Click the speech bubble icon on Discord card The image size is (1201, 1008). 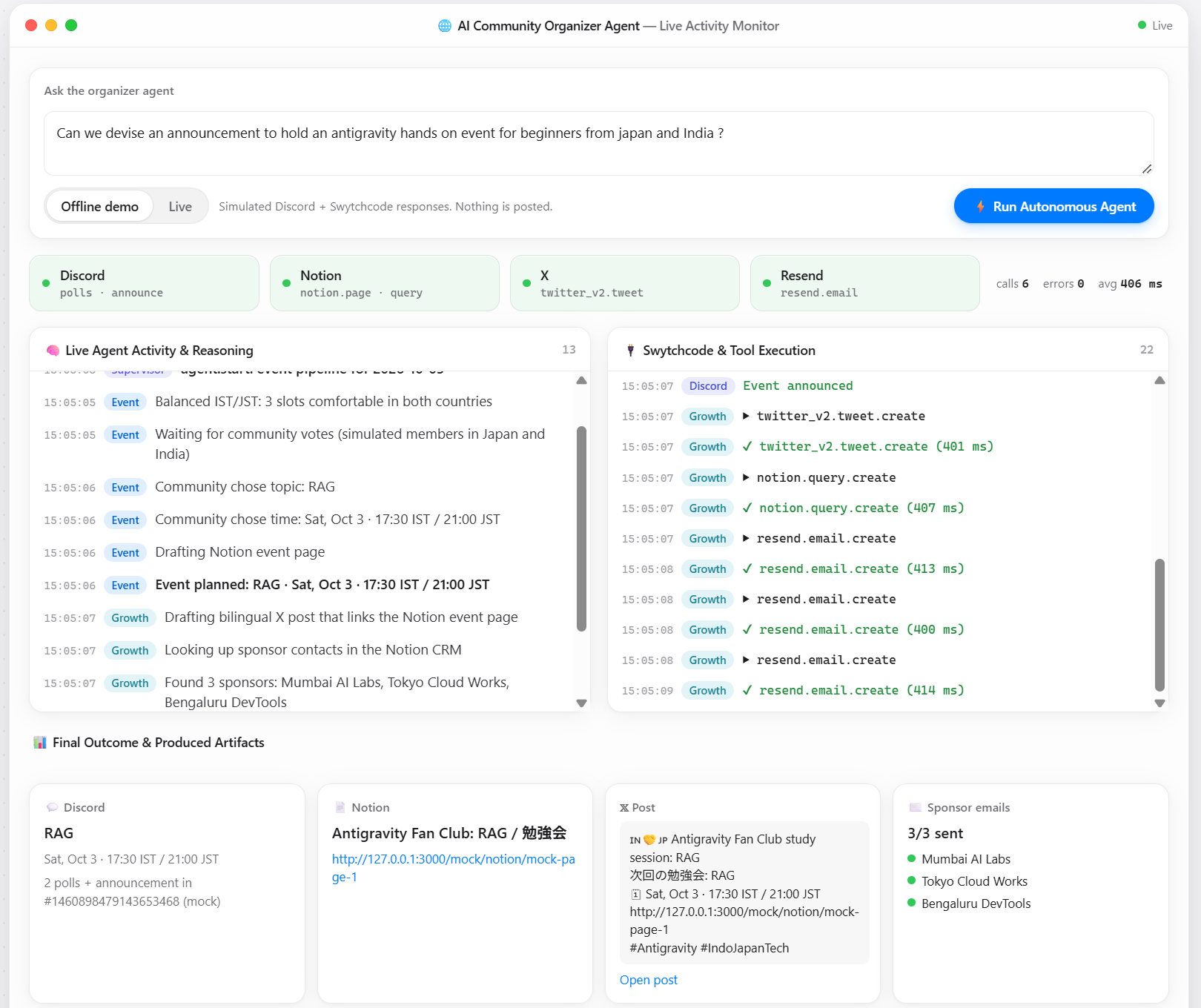pyautogui.click(x=52, y=807)
